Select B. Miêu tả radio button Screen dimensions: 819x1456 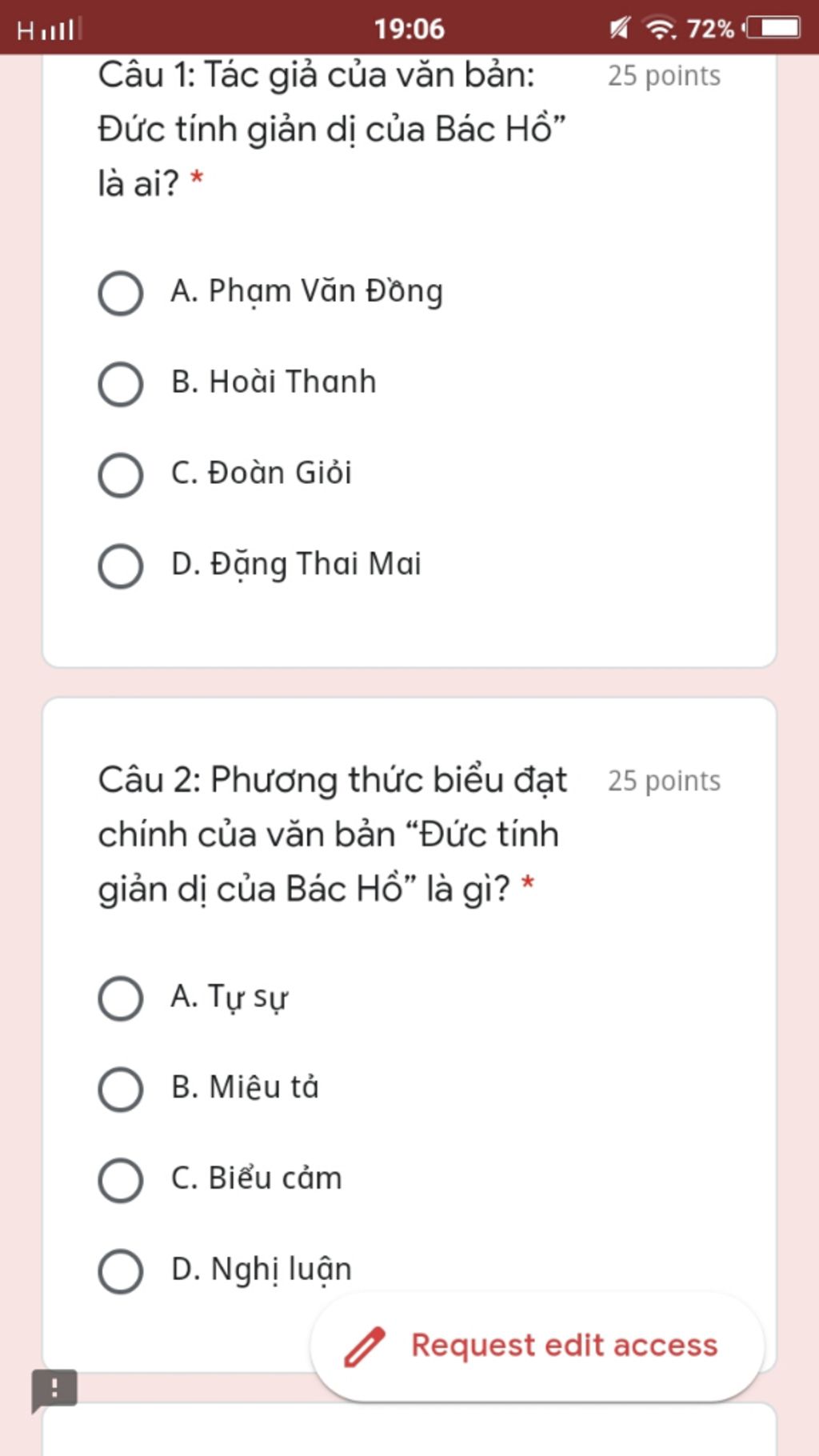(x=121, y=1089)
